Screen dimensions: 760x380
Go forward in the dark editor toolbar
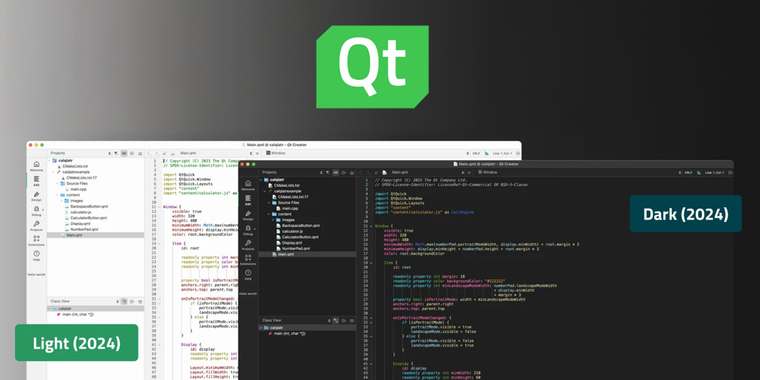pyautogui.click(x=368, y=173)
